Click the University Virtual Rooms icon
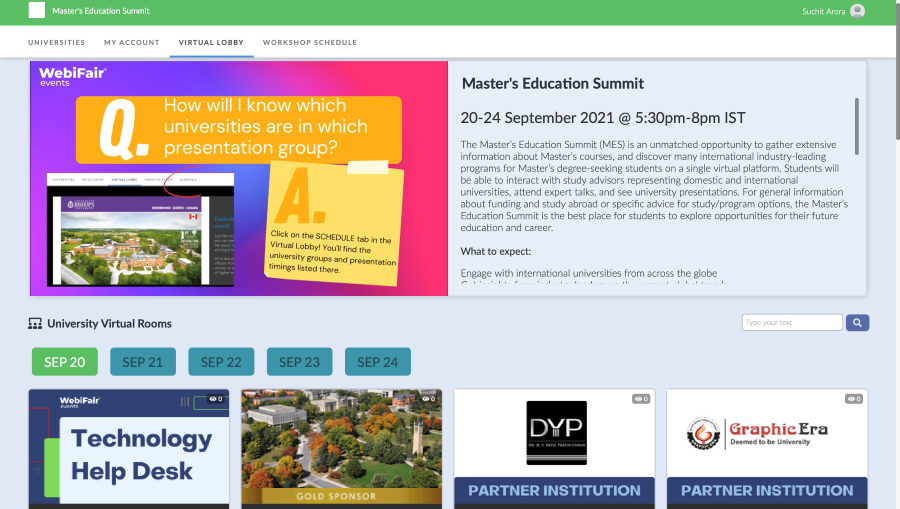900x509 pixels. pyautogui.click(x=35, y=324)
